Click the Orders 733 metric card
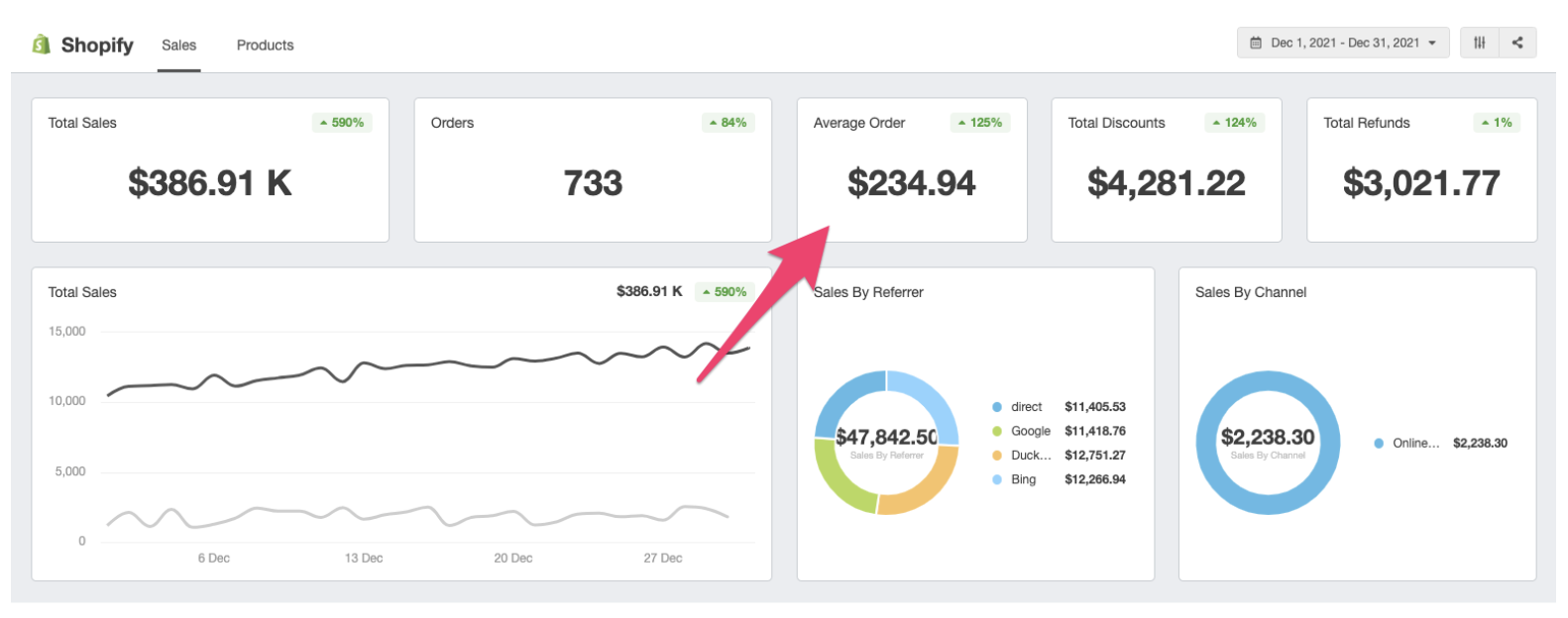 pyautogui.click(x=592, y=170)
